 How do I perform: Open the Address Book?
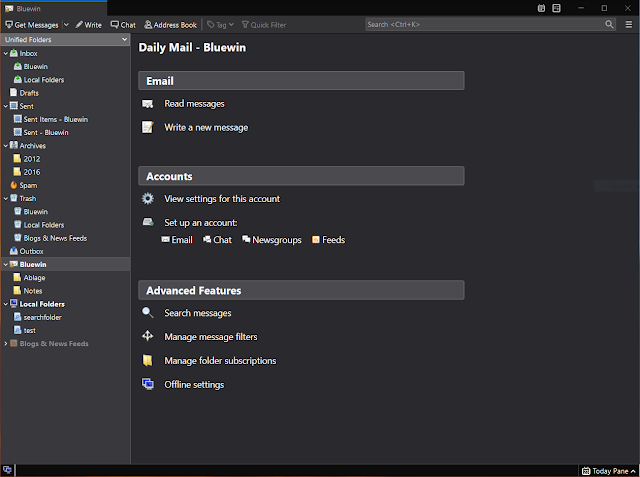coord(171,24)
